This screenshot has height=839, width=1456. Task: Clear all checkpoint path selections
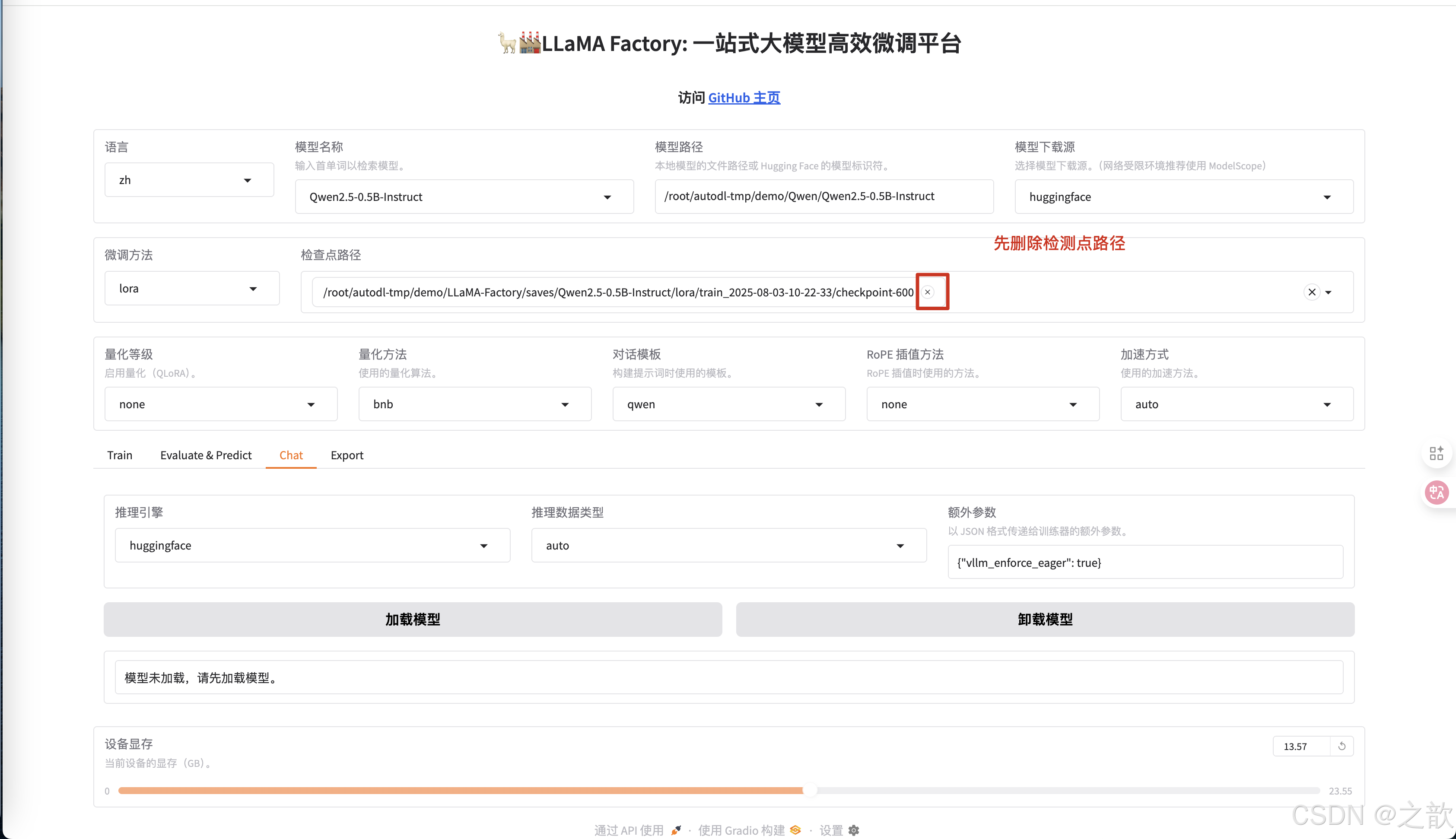tap(1311, 292)
